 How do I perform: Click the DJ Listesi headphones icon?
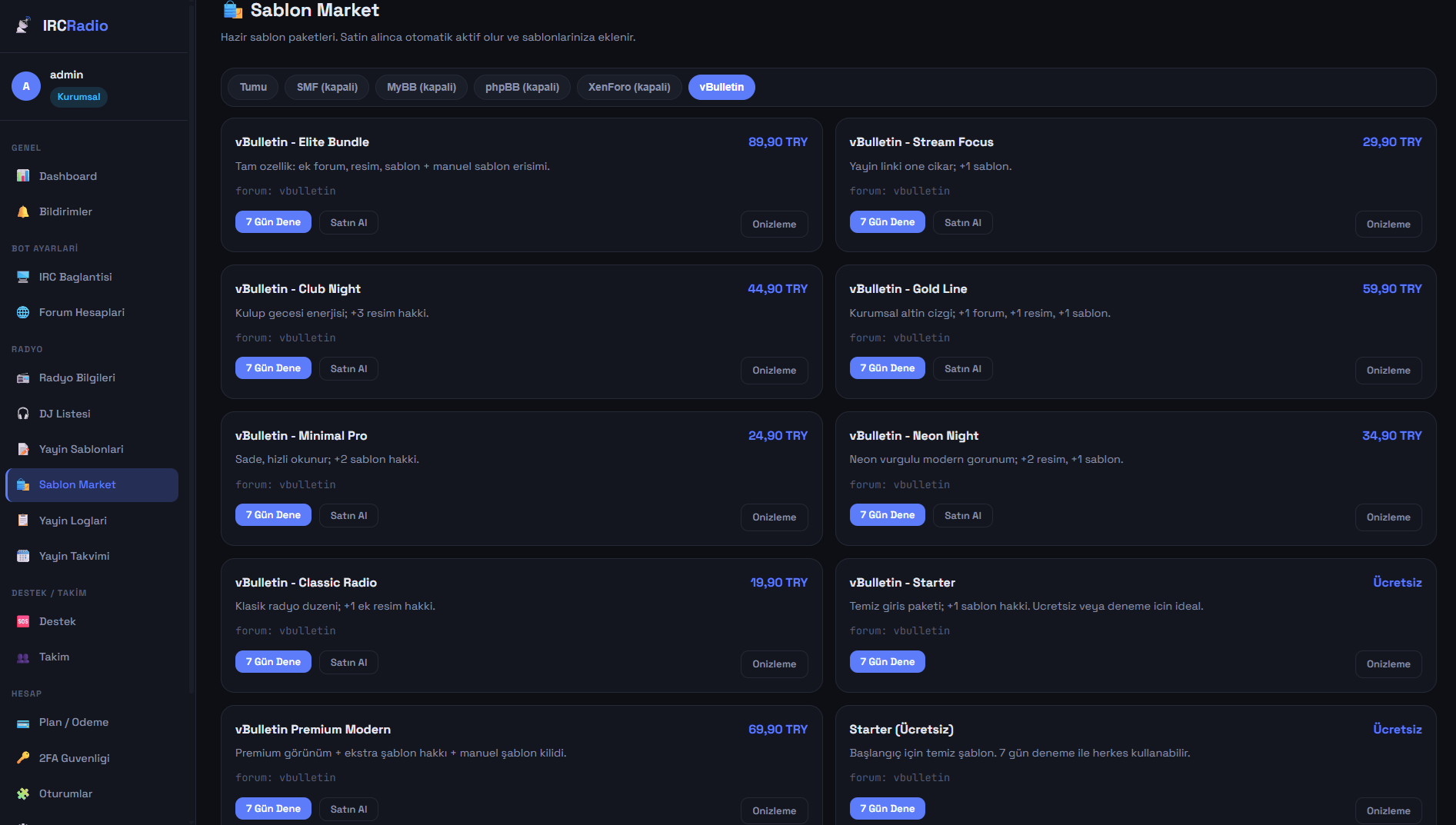pyautogui.click(x=23, y=414)
